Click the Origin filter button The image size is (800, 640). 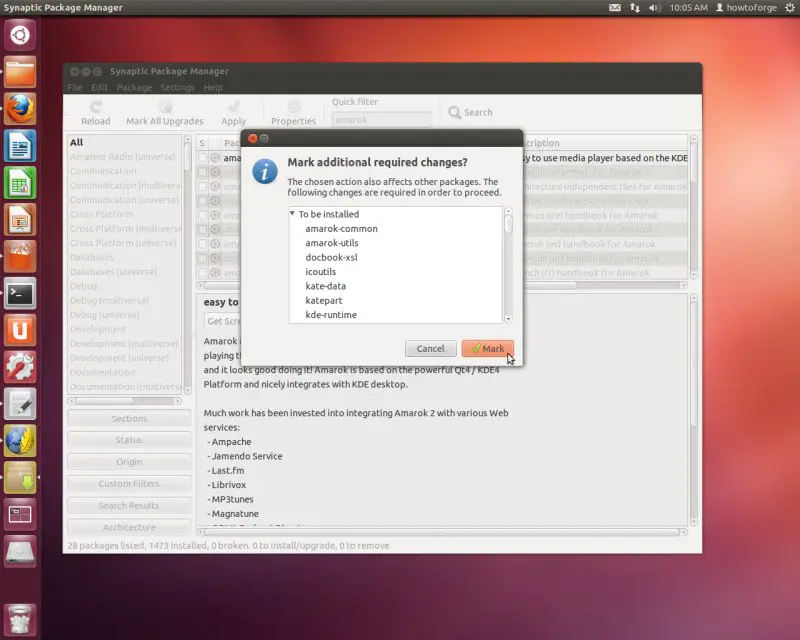129,462
